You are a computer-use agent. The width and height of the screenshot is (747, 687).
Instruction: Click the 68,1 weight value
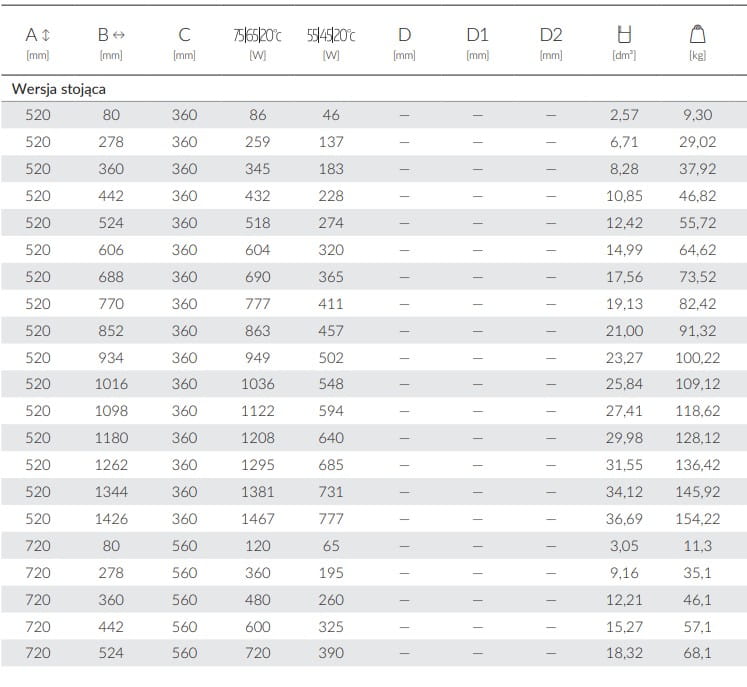697,653
